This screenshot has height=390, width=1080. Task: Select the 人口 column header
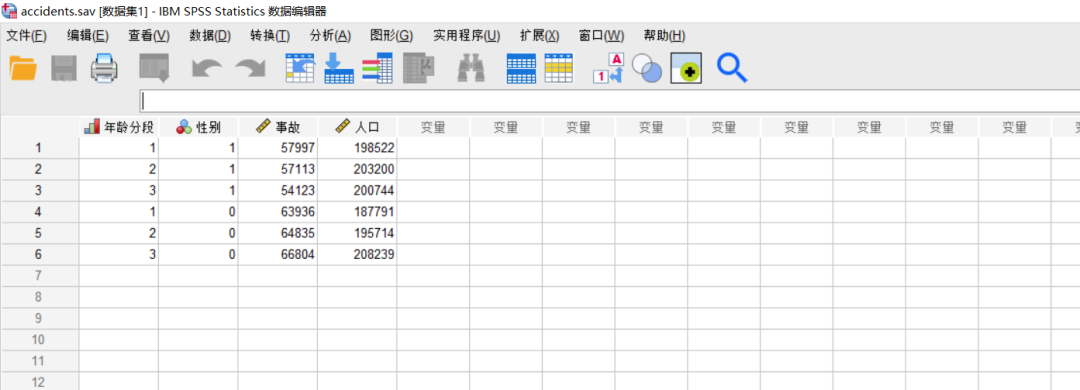point(357,127)
